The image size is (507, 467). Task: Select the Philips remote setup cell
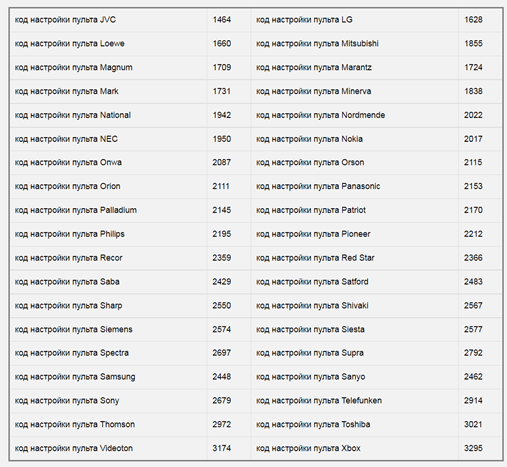click(70, 234)
